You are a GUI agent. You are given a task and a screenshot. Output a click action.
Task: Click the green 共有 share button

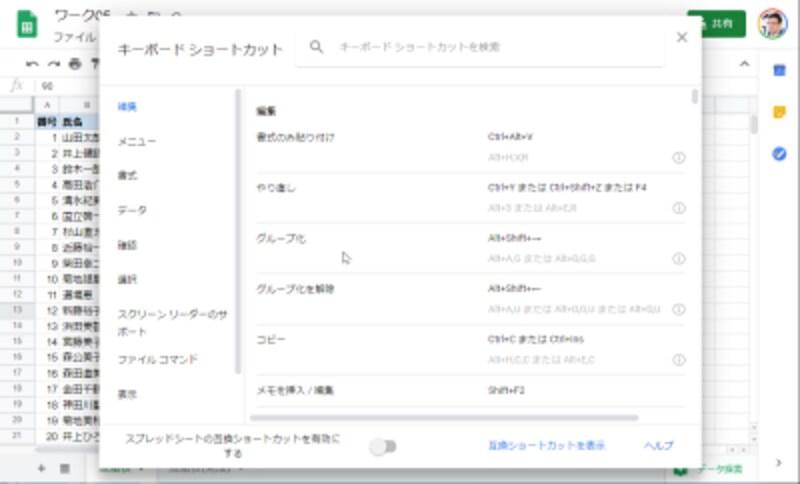pyautogui.click(x=716, y=24)
